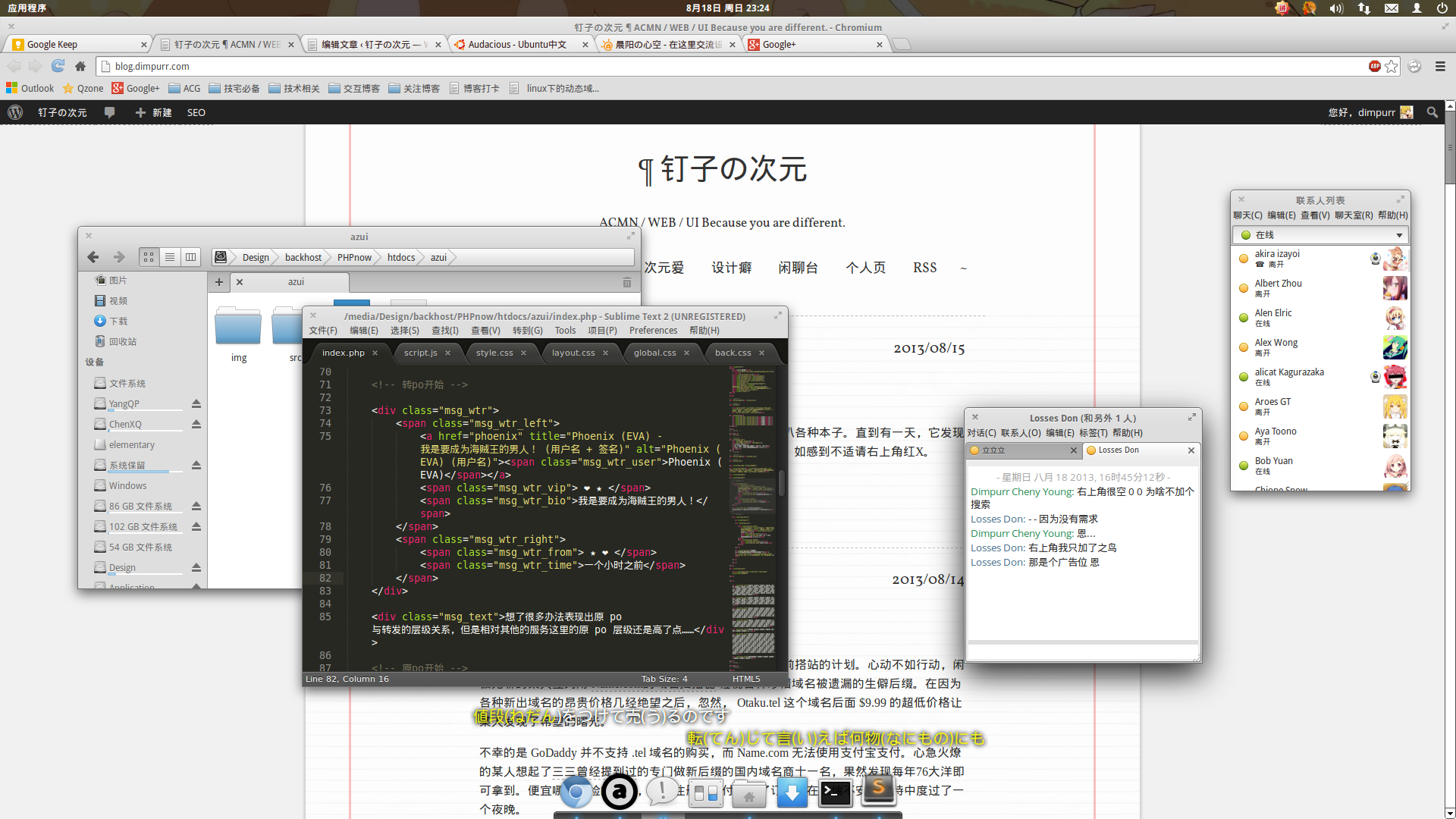Eject the YangQP drive
Image resolution: width=1456 pixels, height=819 pixels.
pos(196,403)
